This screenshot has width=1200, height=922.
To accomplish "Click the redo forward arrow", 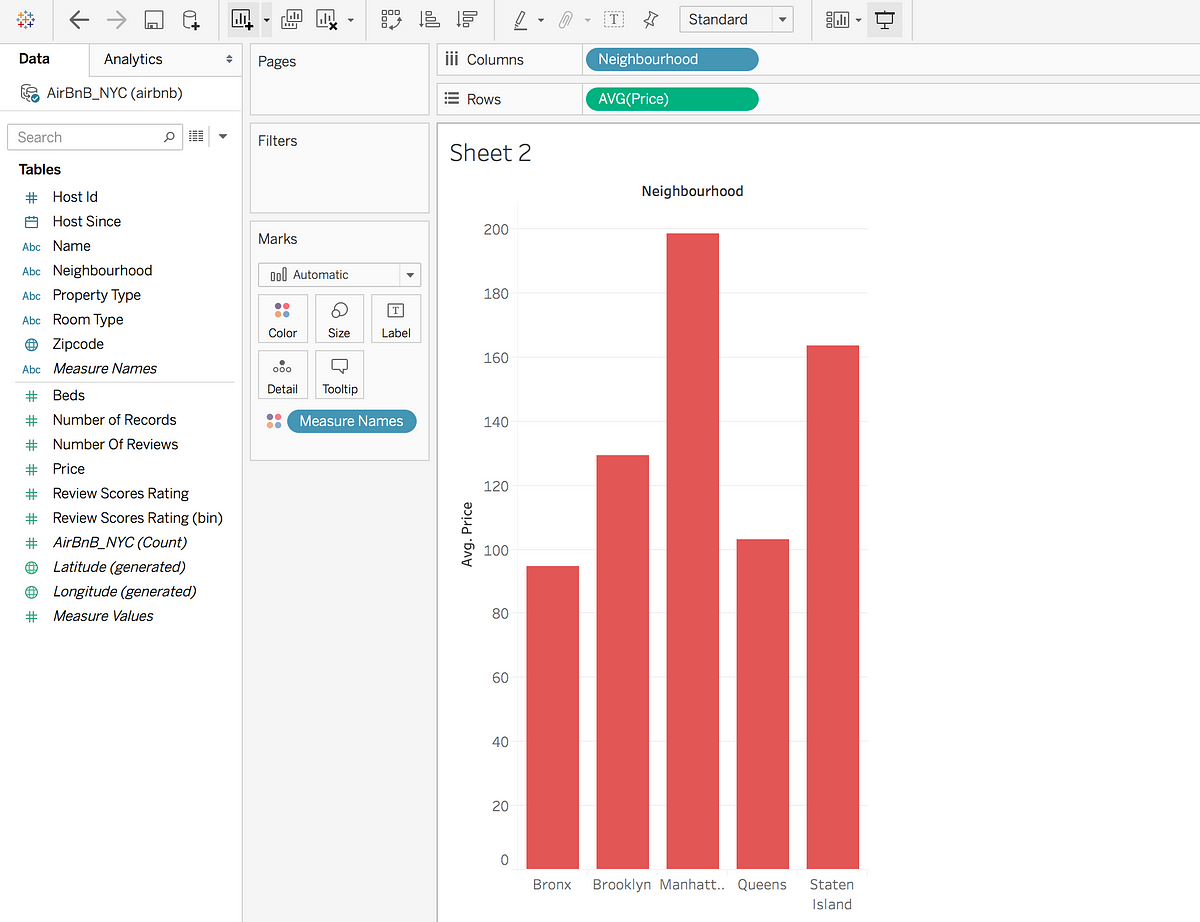I will (116, 20).
